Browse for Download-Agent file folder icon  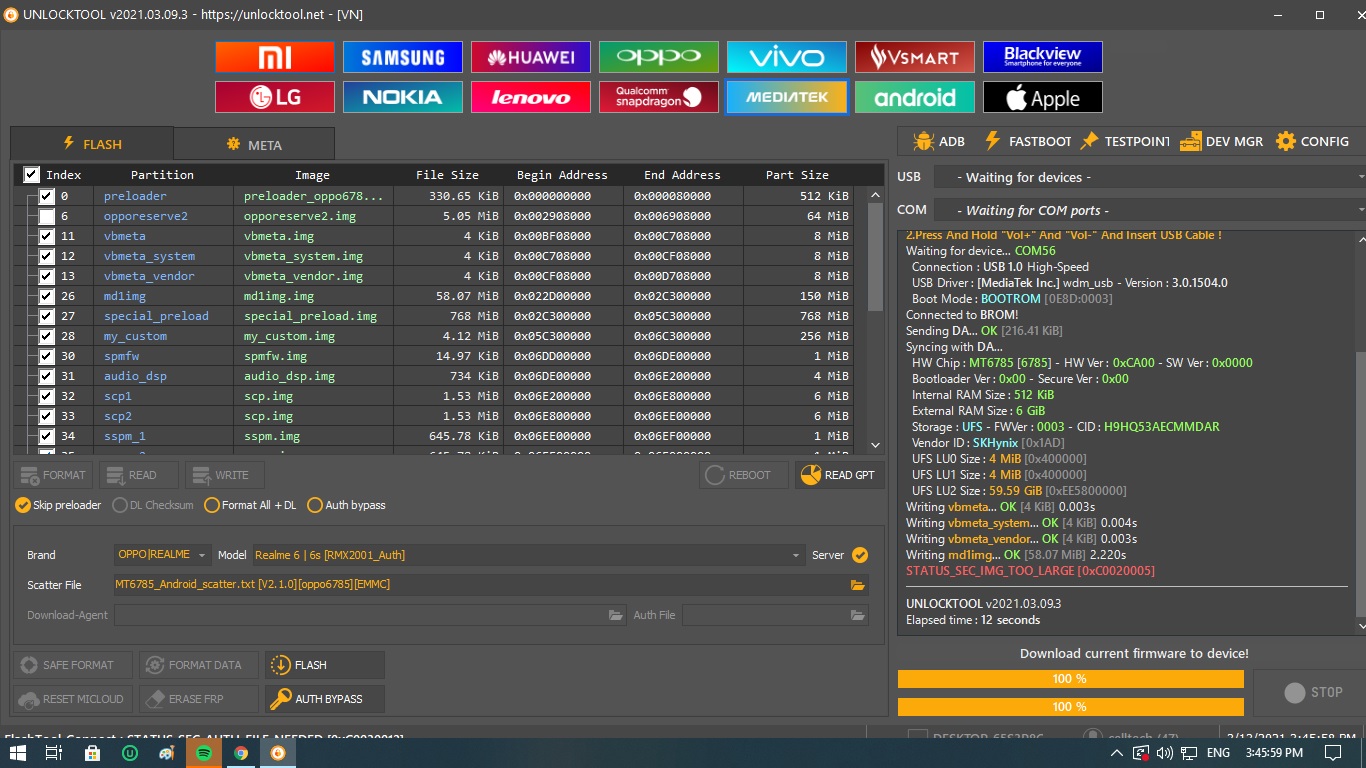click(617, 615)
